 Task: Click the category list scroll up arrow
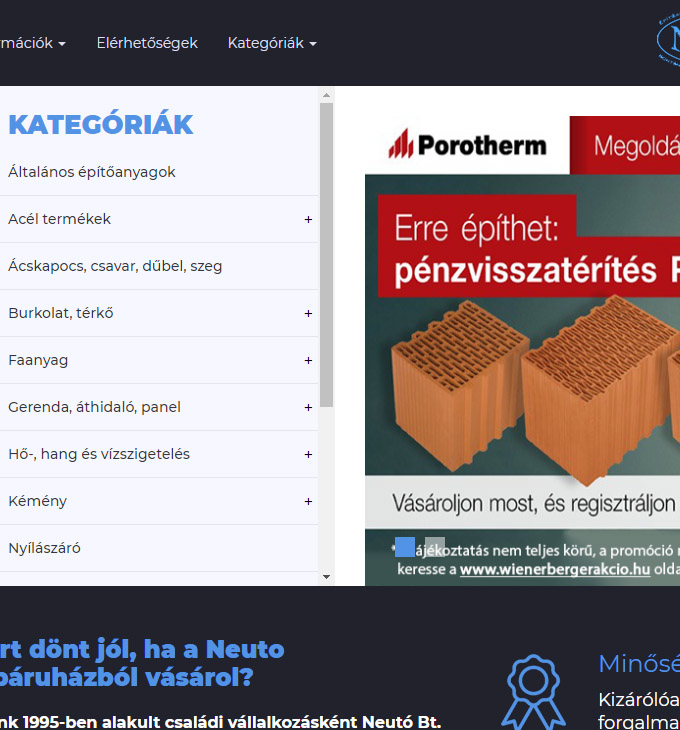[x=326, y=95]
